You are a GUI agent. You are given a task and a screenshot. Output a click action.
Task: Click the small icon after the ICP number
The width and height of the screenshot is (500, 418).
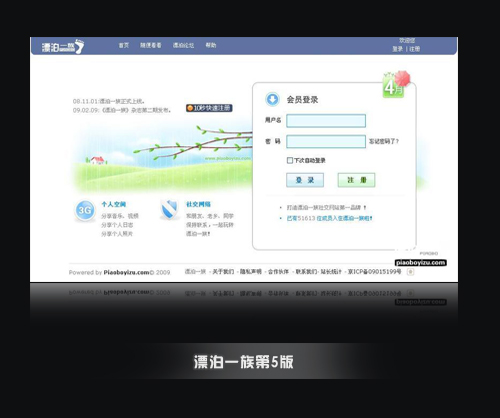tap(411, 272)
